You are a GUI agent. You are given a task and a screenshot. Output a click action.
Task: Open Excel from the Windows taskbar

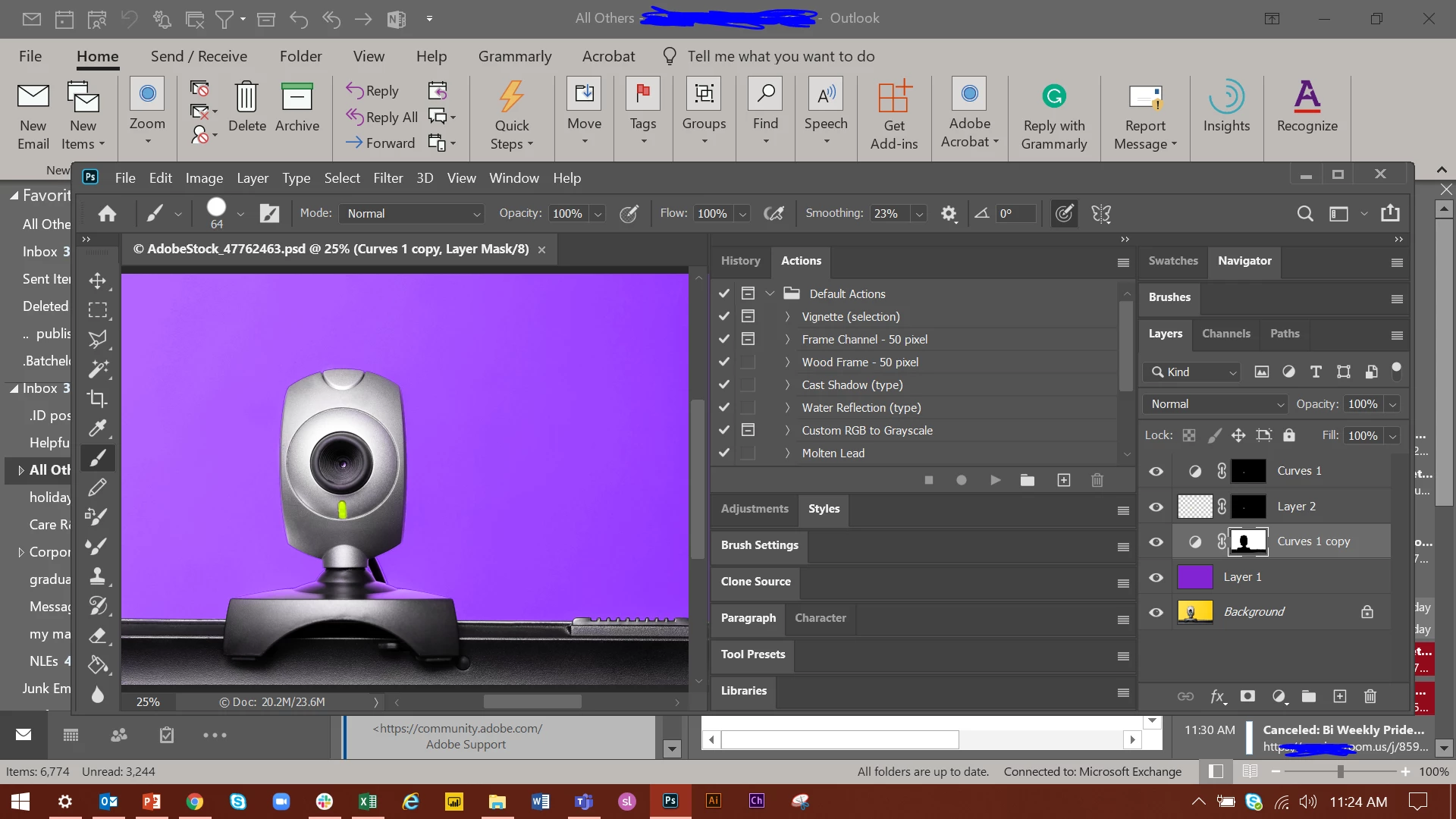tap(367, 802)
